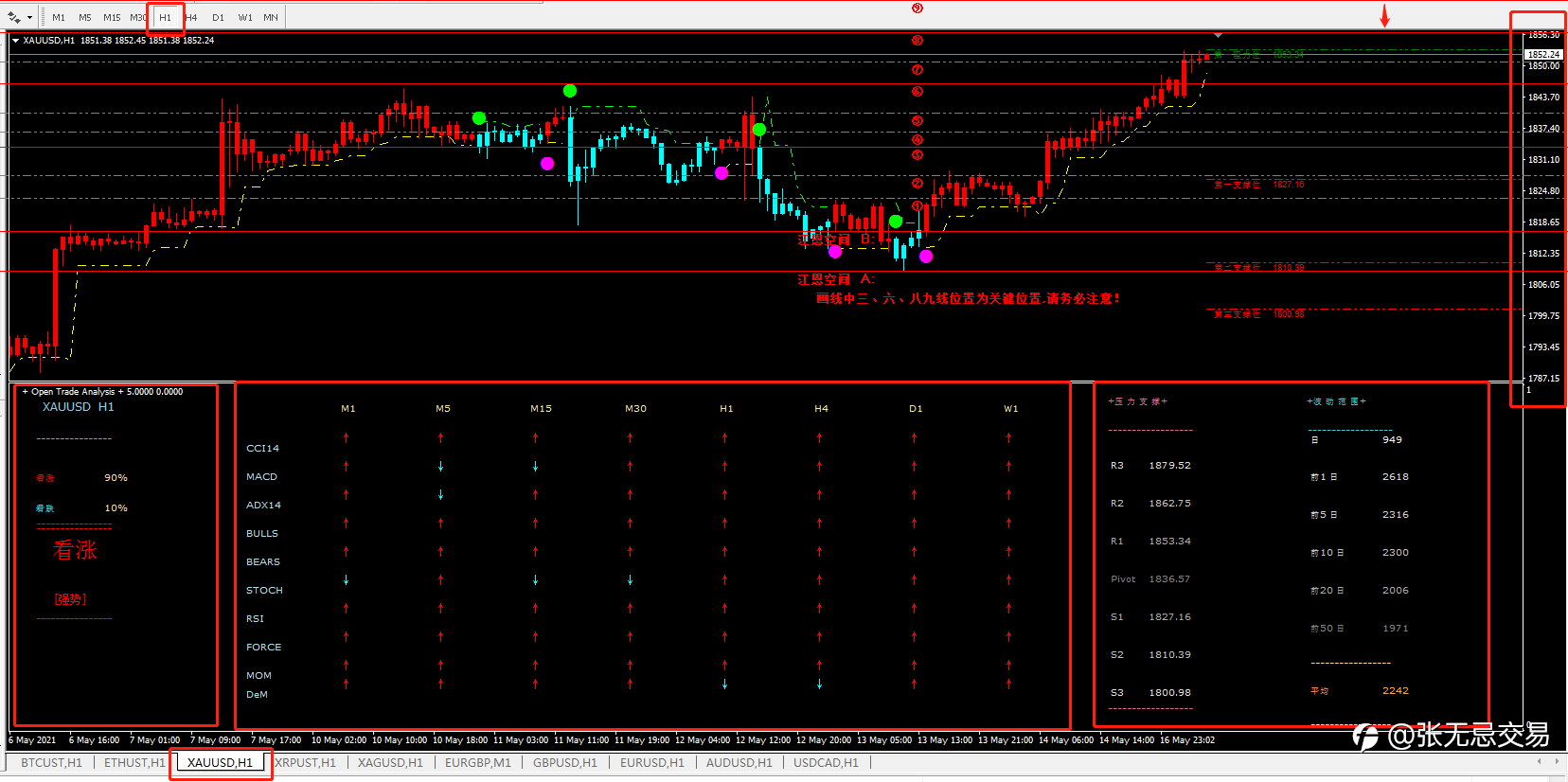Image resolution: width=1568 pixels, height=782 pixels.
Task: Open the USDCAD,H1 chart tab
Action: click(x=827, y=762)
